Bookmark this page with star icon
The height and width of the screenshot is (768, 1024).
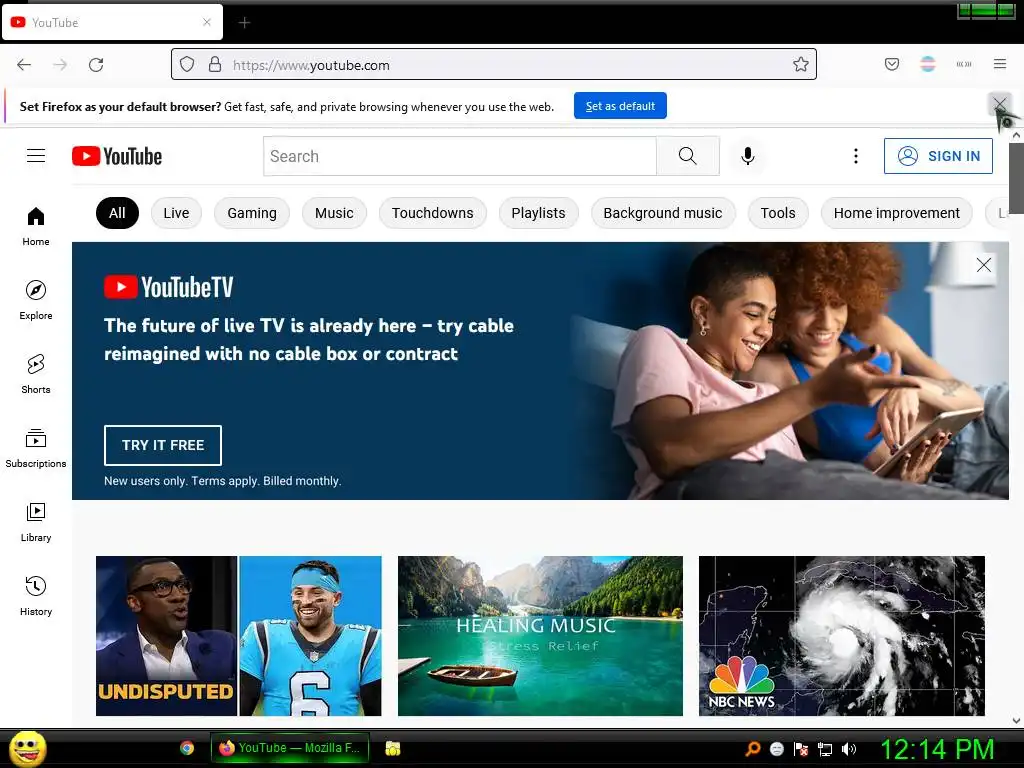pyautogui.click(x=801, y=64)
